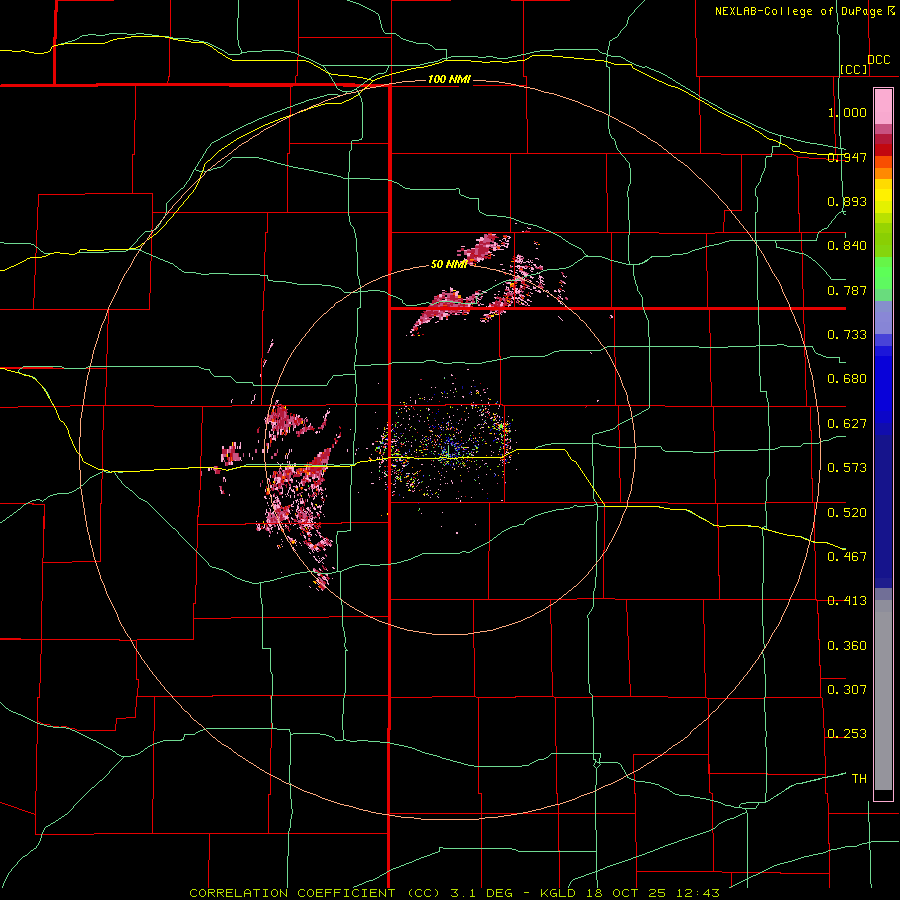
Task: Click the 0.520 scale value
Action: [x=847, y=513]
